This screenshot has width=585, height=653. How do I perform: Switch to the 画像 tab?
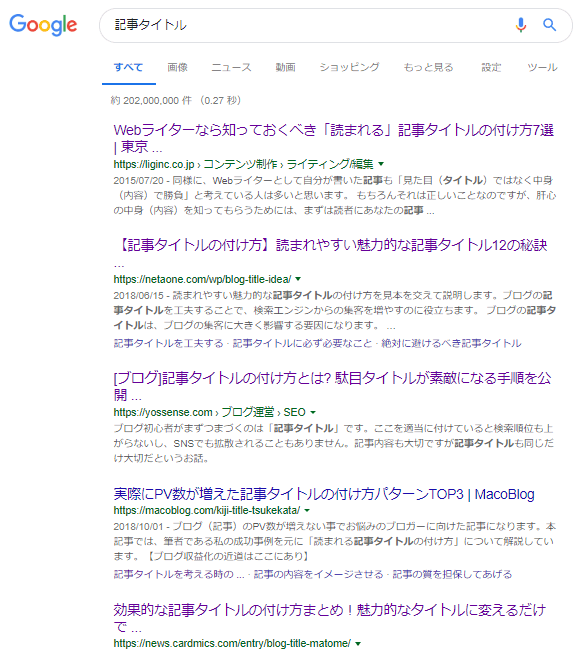pos(177,67)
